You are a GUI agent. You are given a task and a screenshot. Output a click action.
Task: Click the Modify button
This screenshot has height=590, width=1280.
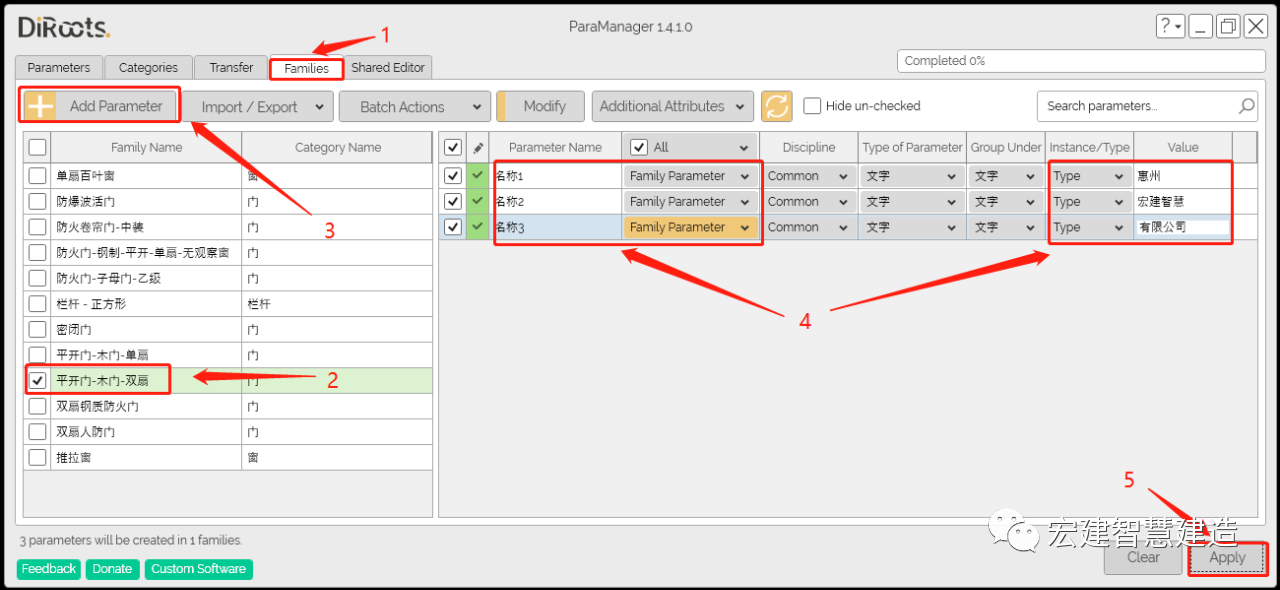541,106
